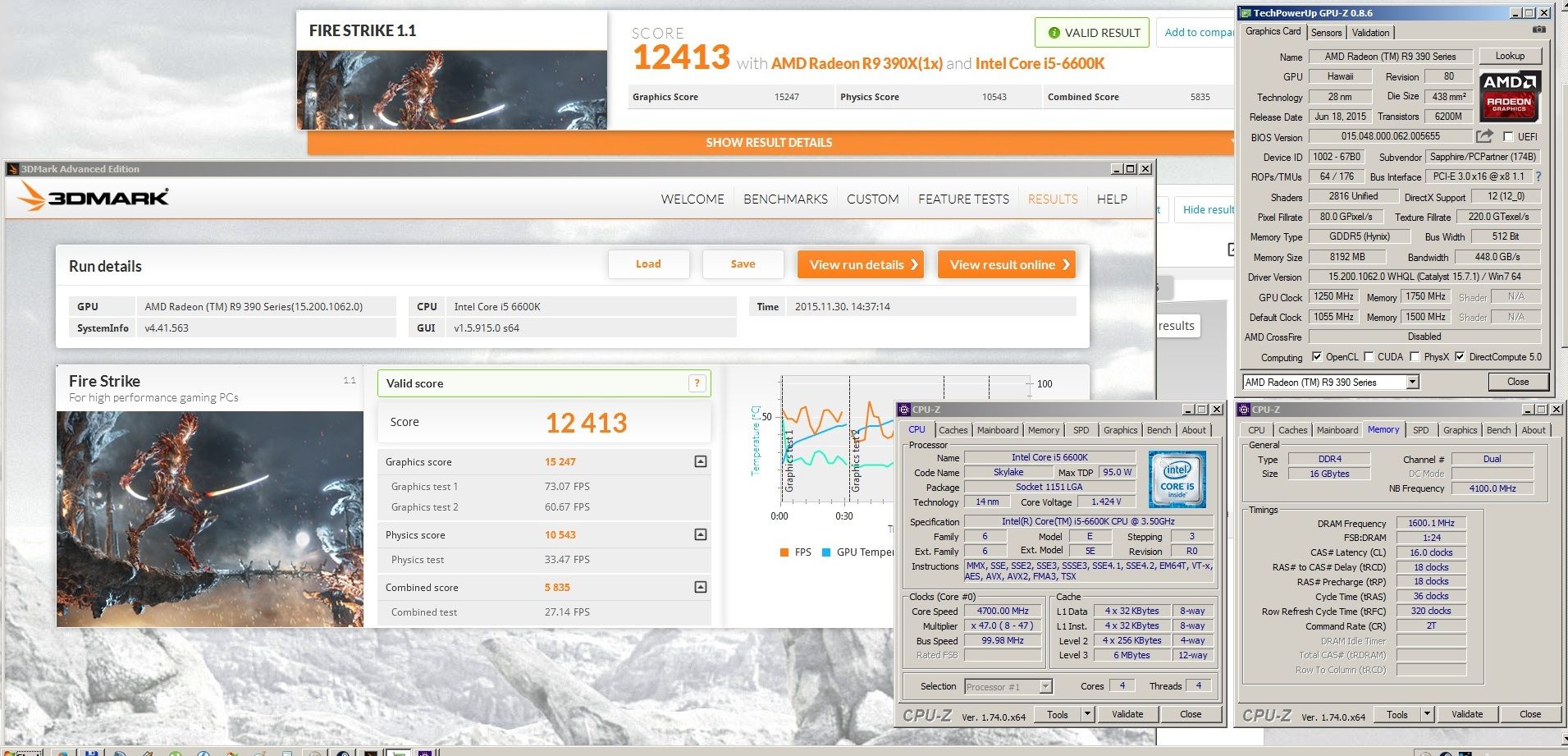Click View result online button

click(1007, 264)
